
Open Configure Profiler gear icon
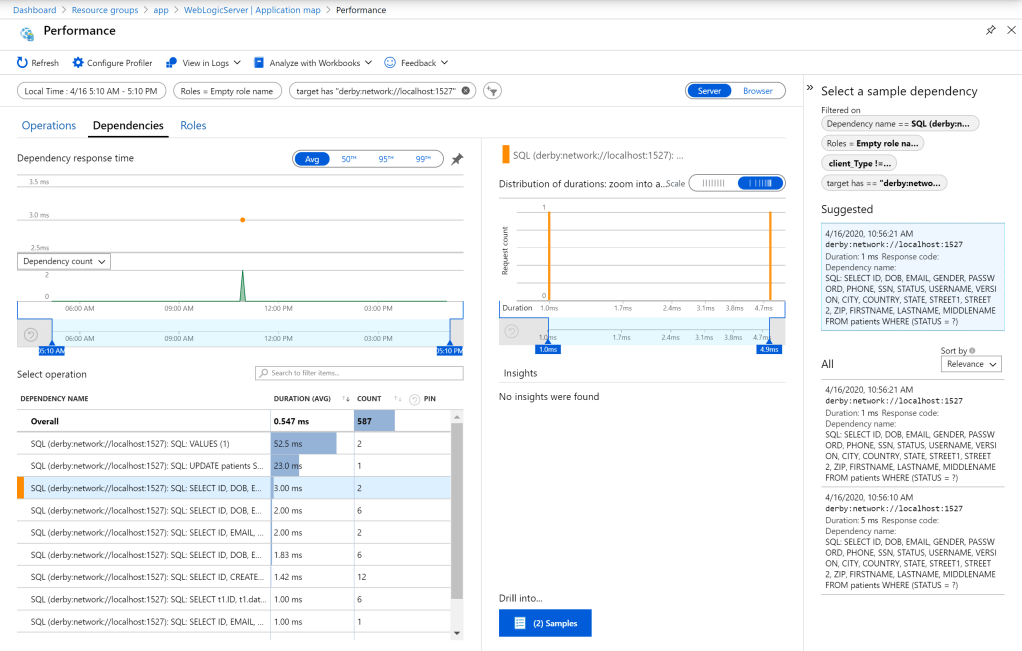point(78,63)
